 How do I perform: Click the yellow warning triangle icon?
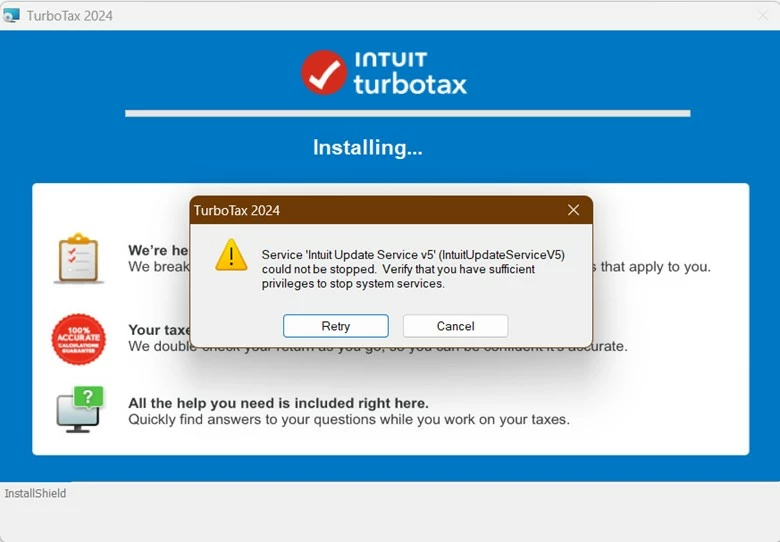pos(231,255)
